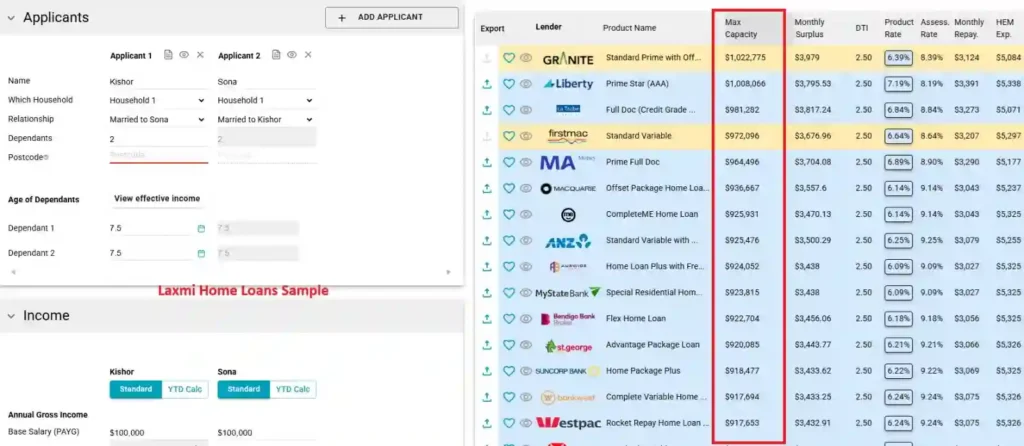Export the MA Prime Full Doc row

[x=487, y=162]
